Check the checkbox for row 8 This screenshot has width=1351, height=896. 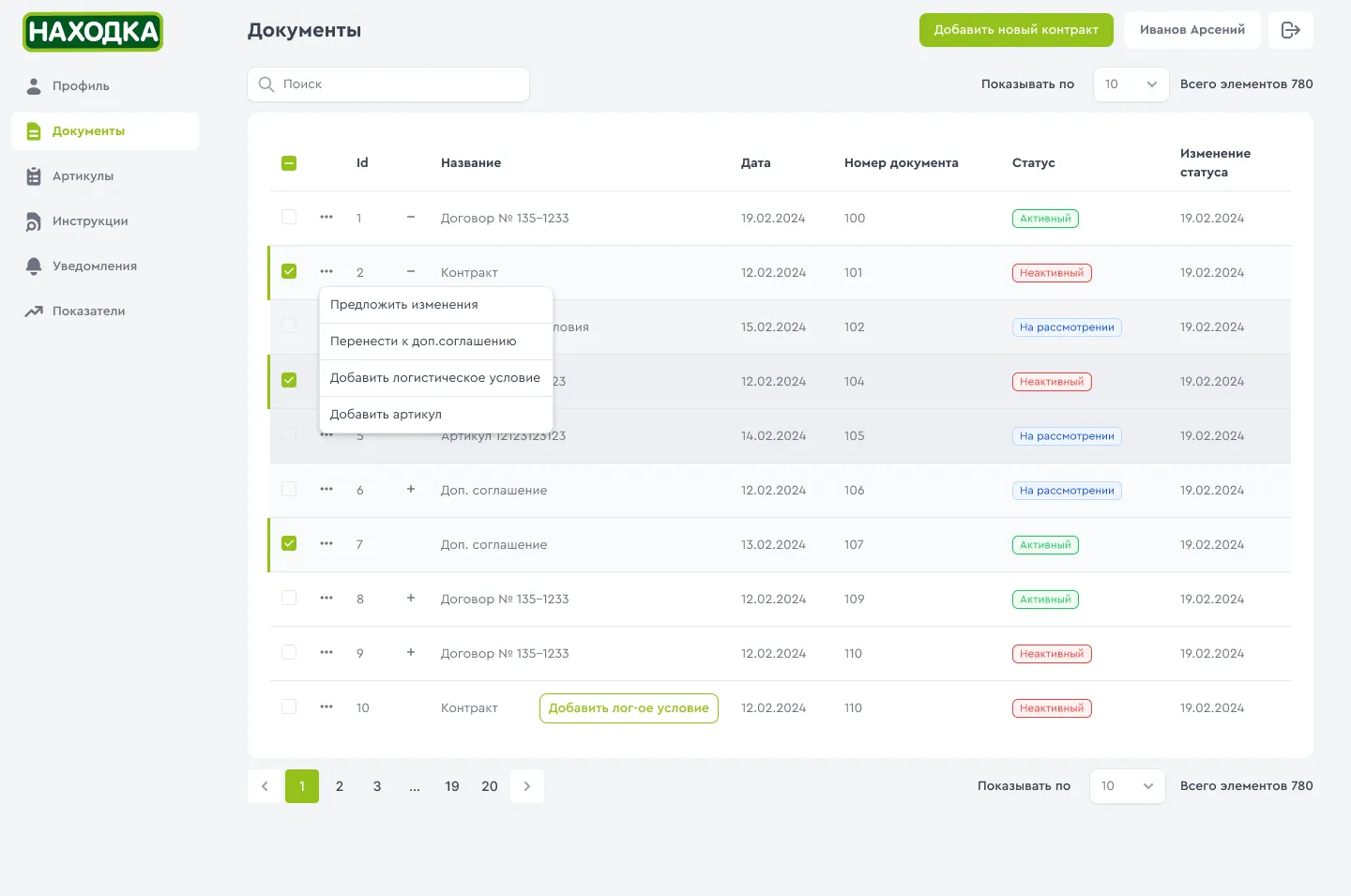point(289,599)
